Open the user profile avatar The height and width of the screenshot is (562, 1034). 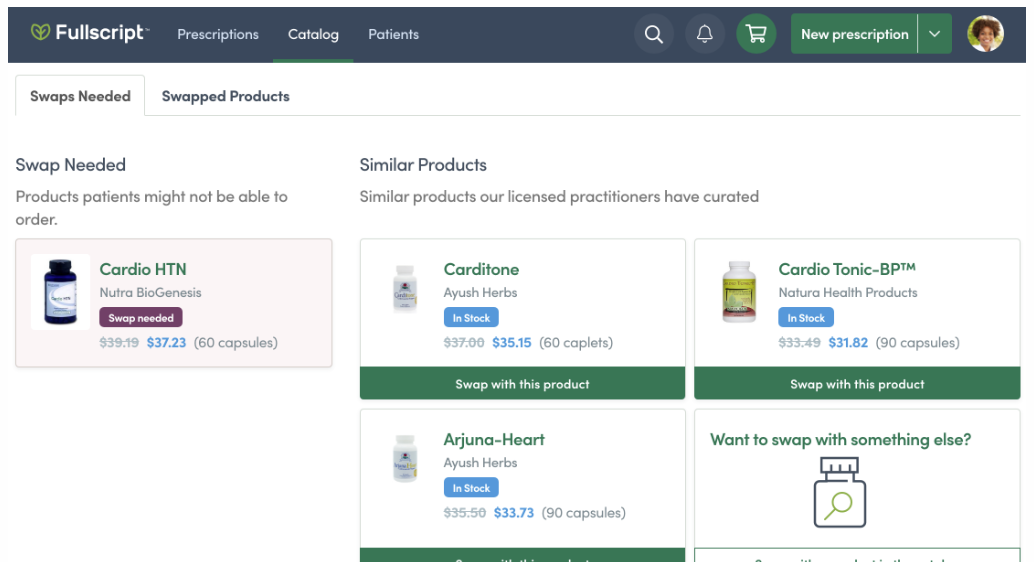coord(986,34)
